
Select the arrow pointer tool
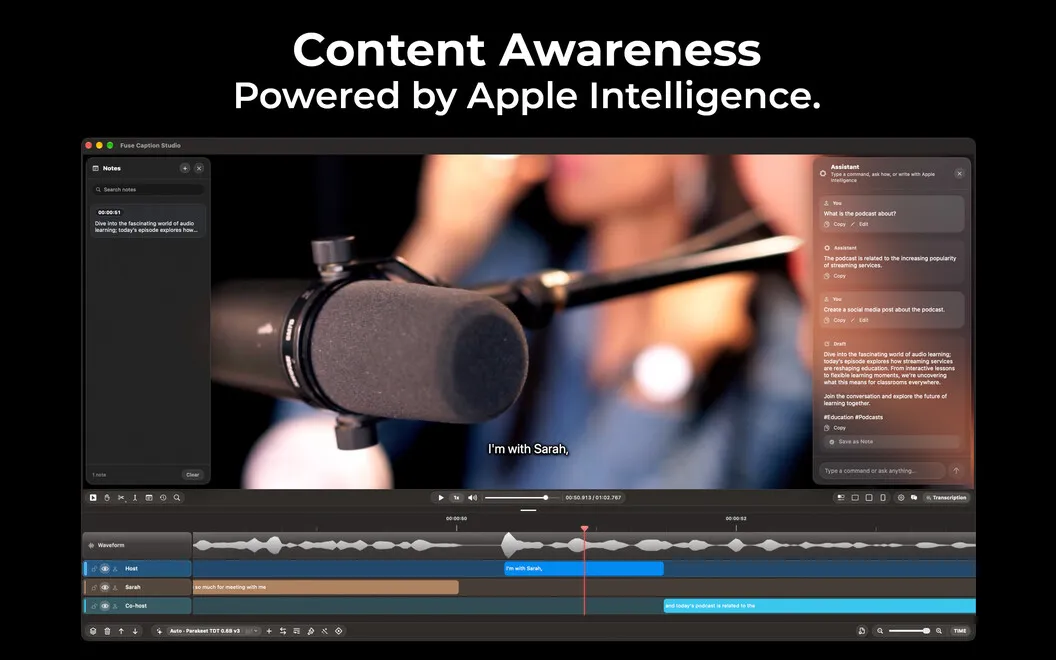tap(93, 498)
